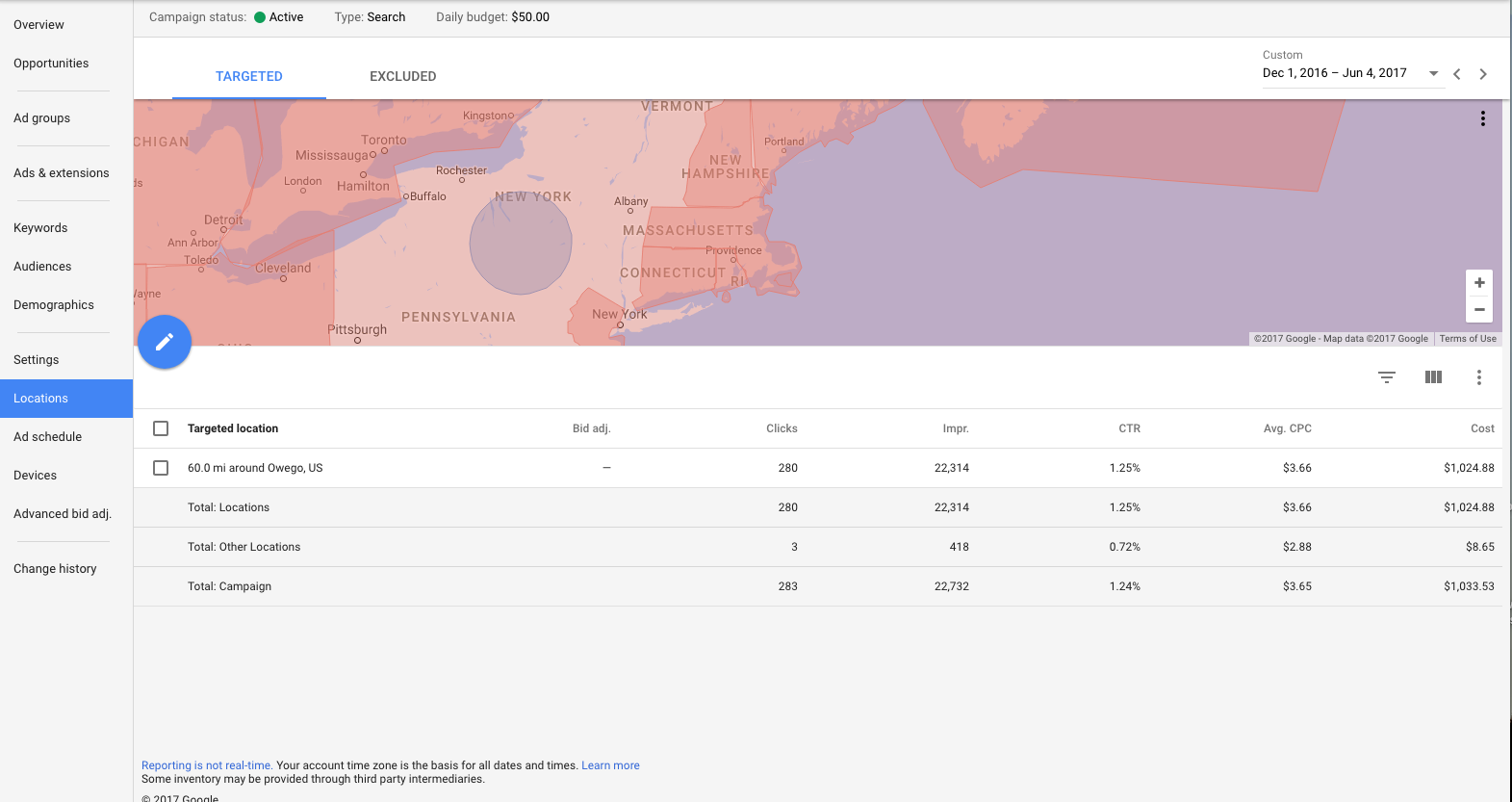Open the table filter icon
Screen dimensions: 1512x802
click(x=1386, y=377)
